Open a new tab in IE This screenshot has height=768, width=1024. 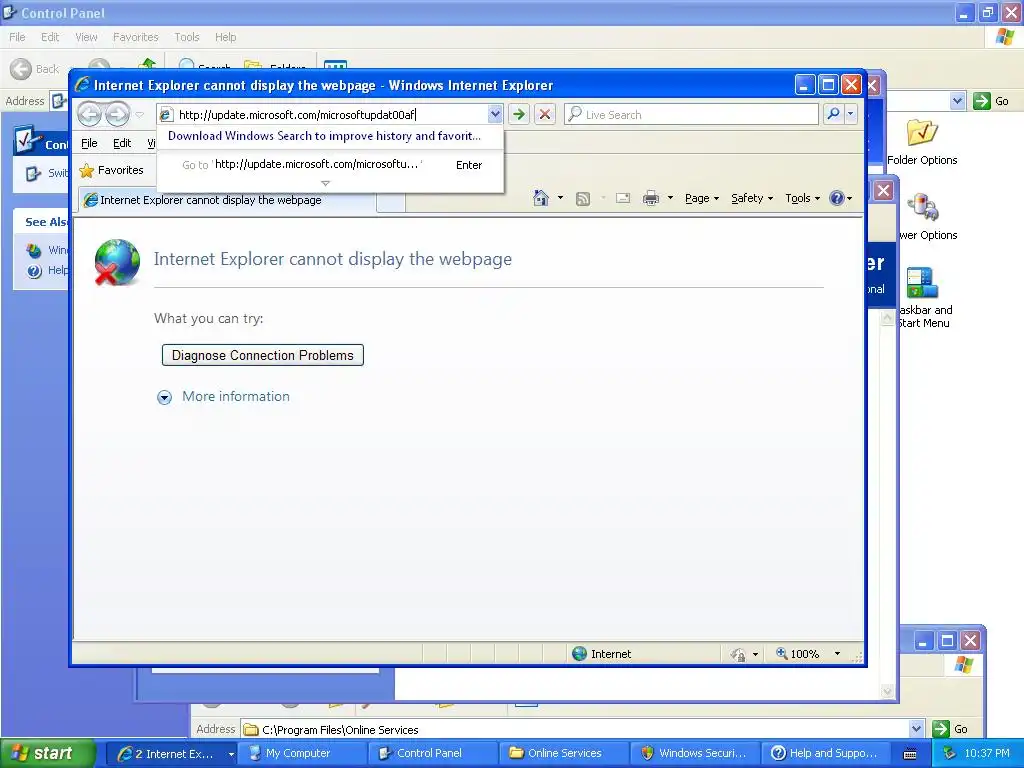[391, 202]
